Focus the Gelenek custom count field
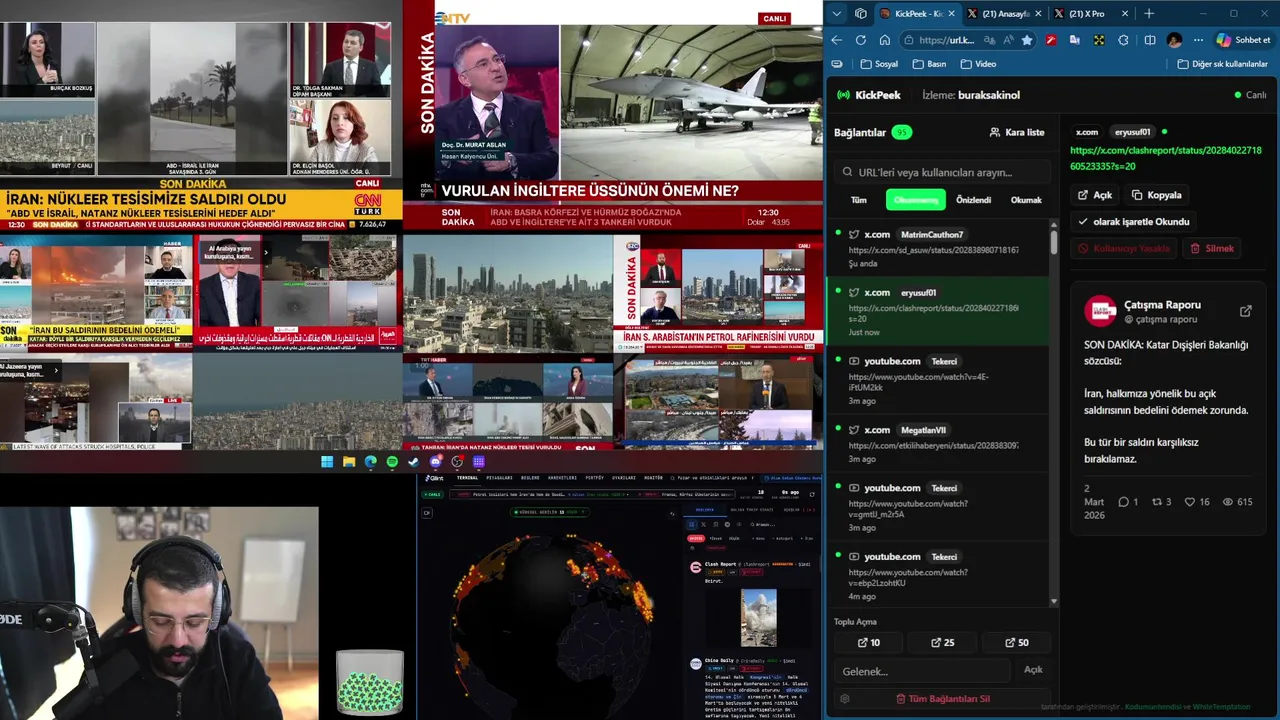Image resolution: width=1280 pixels, height=720 pixels. coord(920,671)
